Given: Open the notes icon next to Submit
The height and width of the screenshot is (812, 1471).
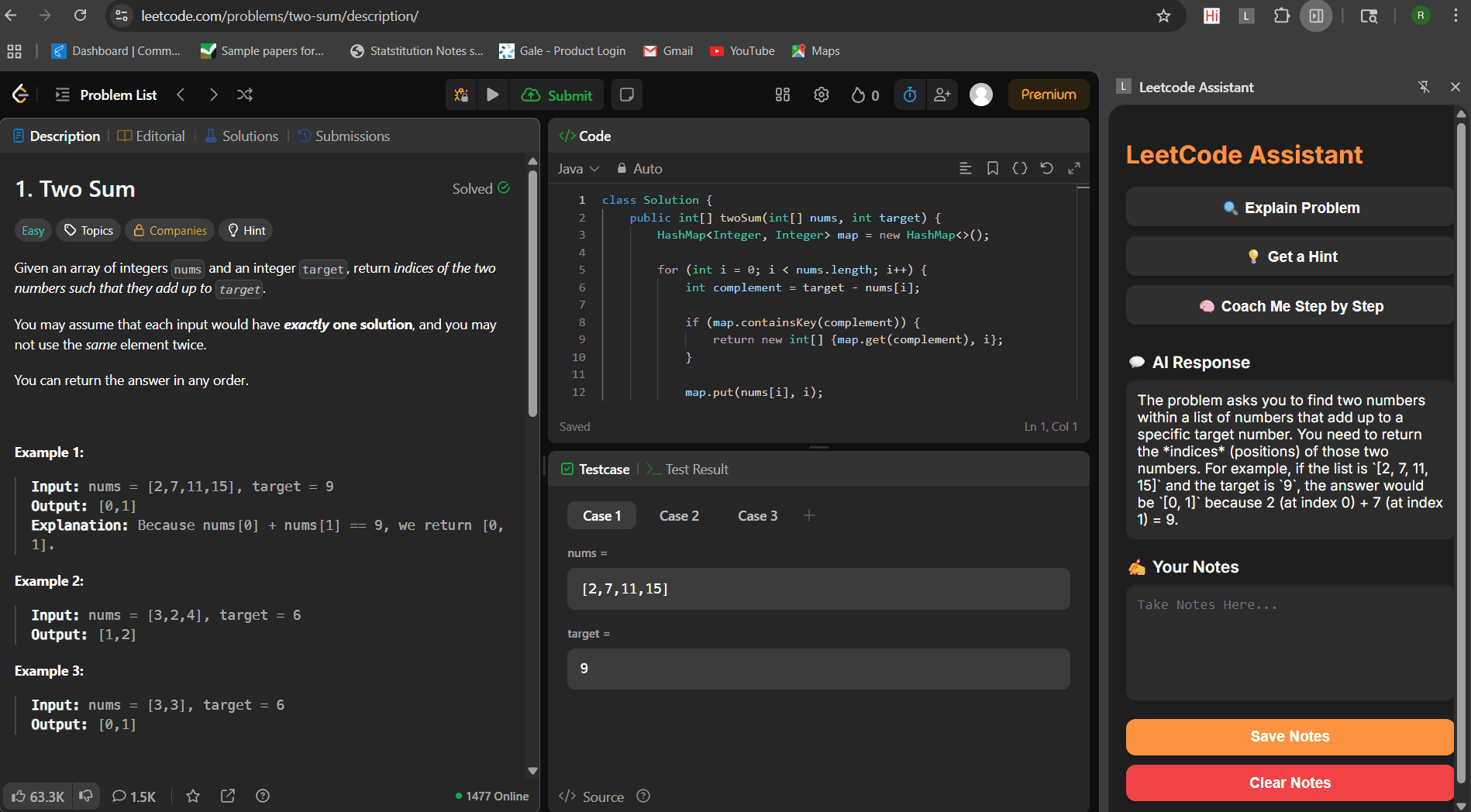Looking at the screenshot, I should tap(627, 95).
